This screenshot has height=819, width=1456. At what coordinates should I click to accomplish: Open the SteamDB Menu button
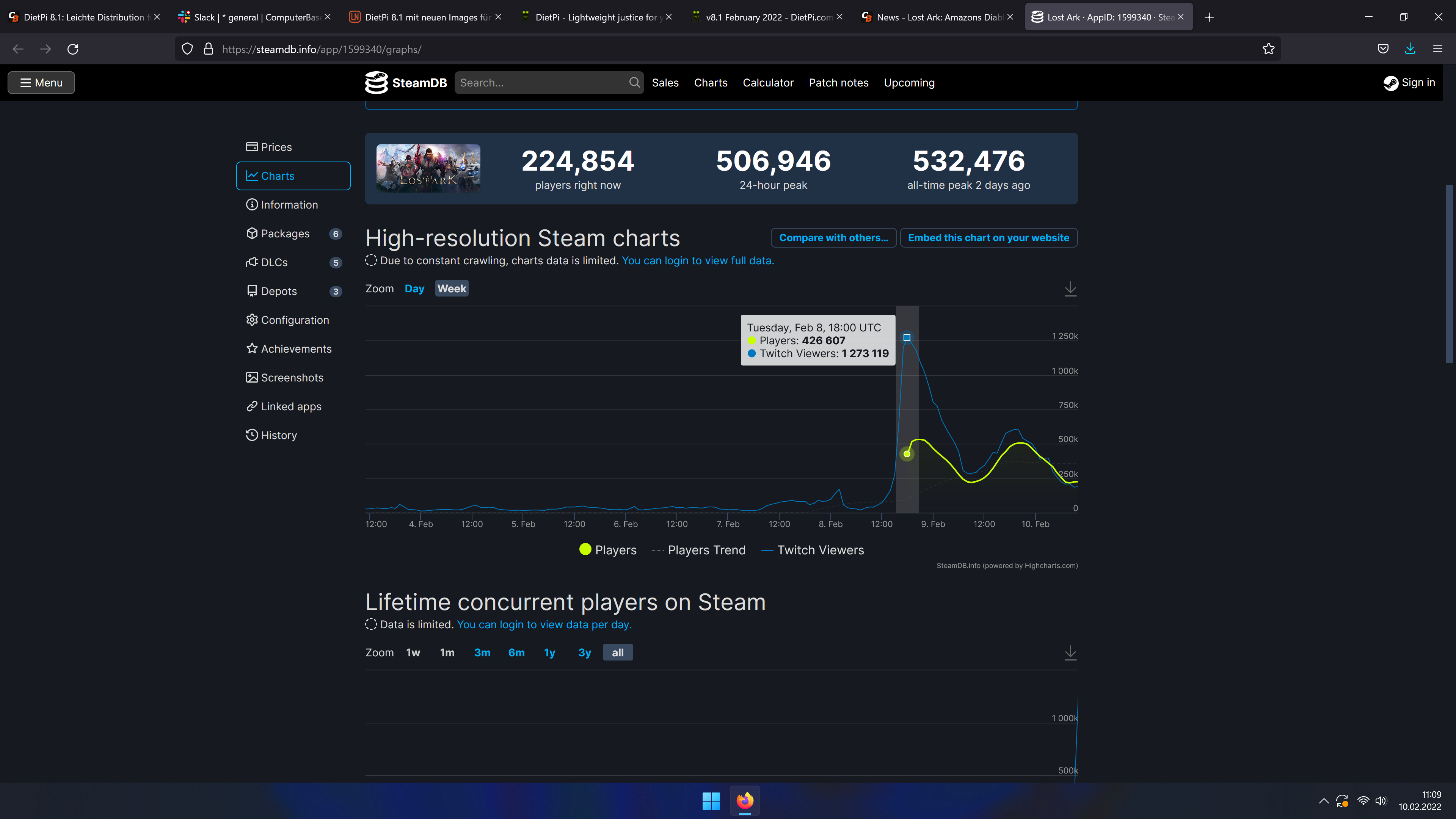coord(41,83)
